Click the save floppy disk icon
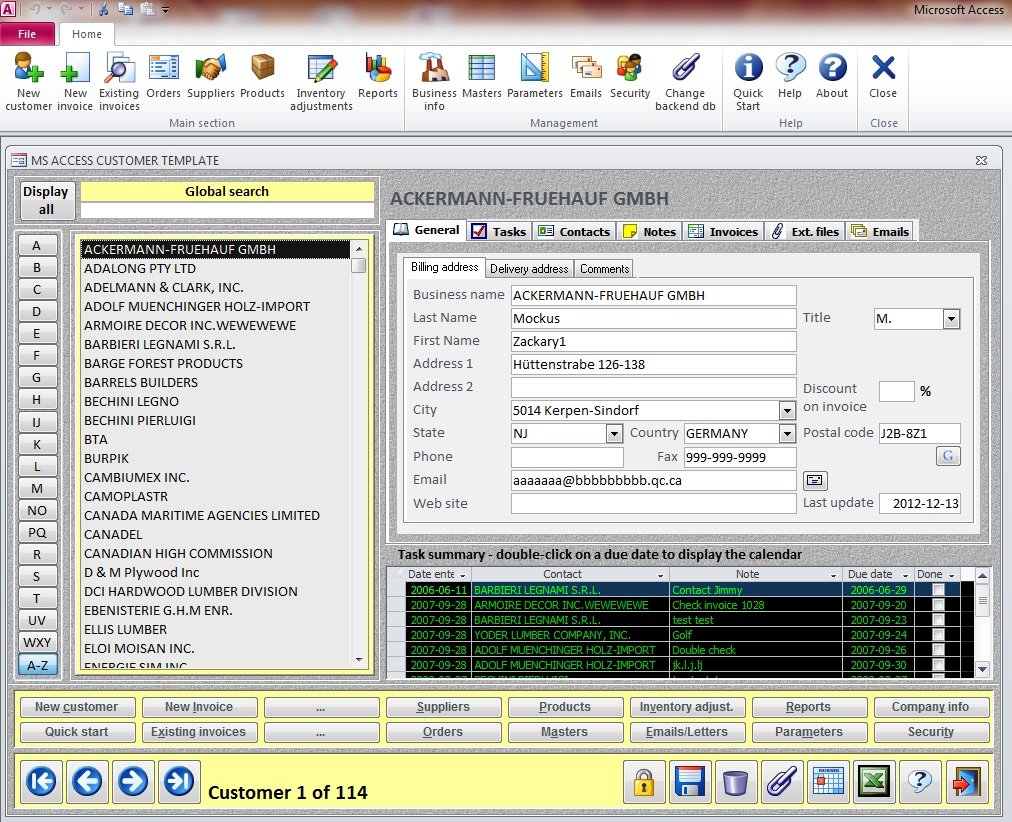 pos(688,781)
